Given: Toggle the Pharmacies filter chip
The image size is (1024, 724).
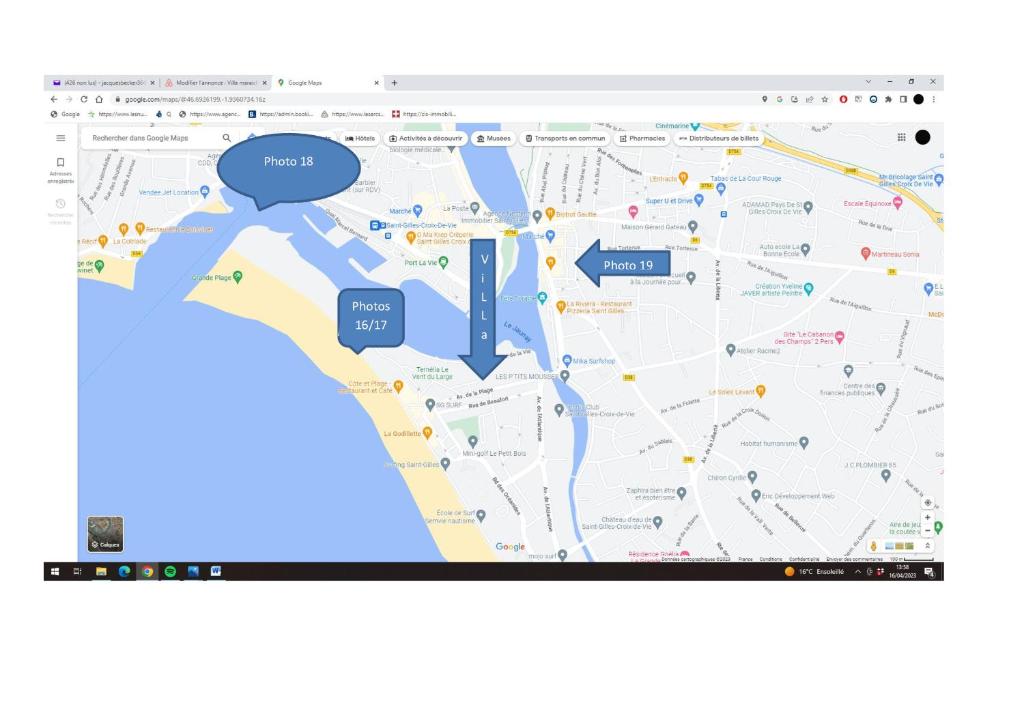Looking at the screenshot, I should coord(642,138).
